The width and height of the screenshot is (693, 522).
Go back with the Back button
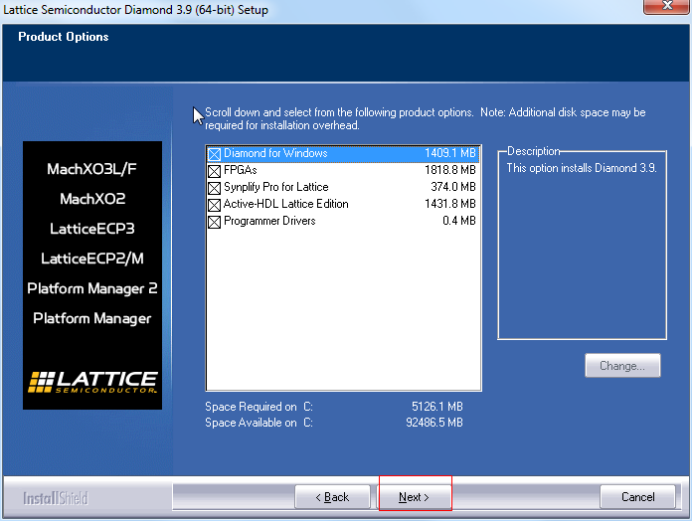click(x=332, y=497)
